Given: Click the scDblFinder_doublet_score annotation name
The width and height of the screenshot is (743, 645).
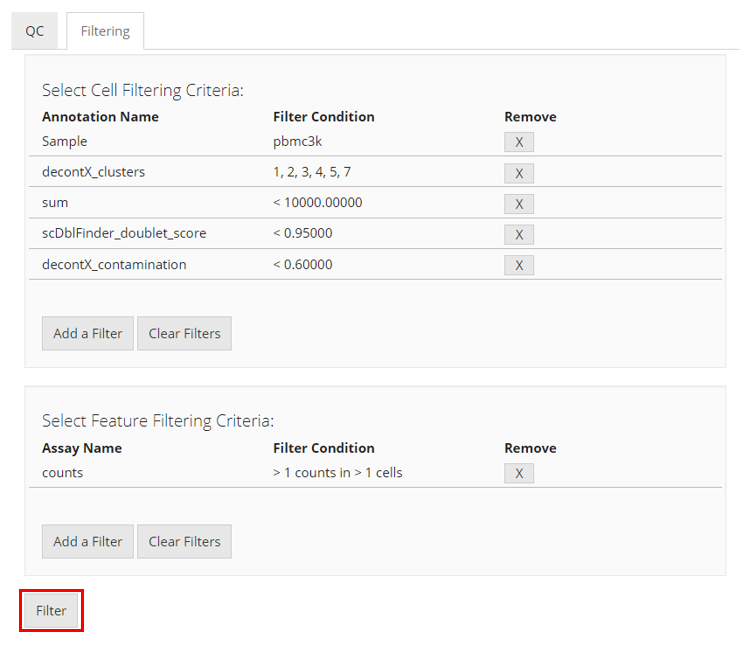Looking at the screenshot, I should (124, 233).
